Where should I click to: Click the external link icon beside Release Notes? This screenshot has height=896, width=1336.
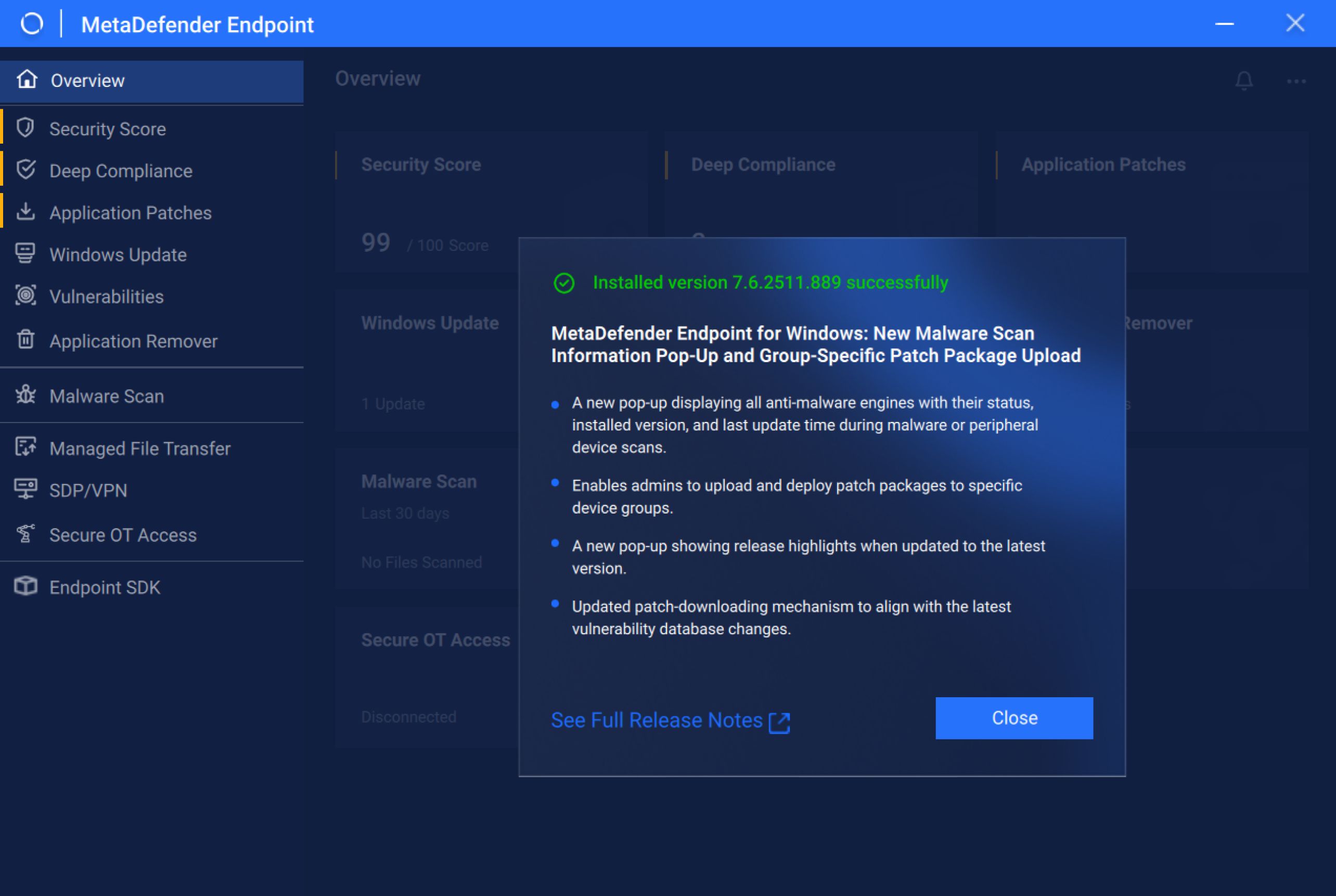pyautogui.click(x=779, y=722)
